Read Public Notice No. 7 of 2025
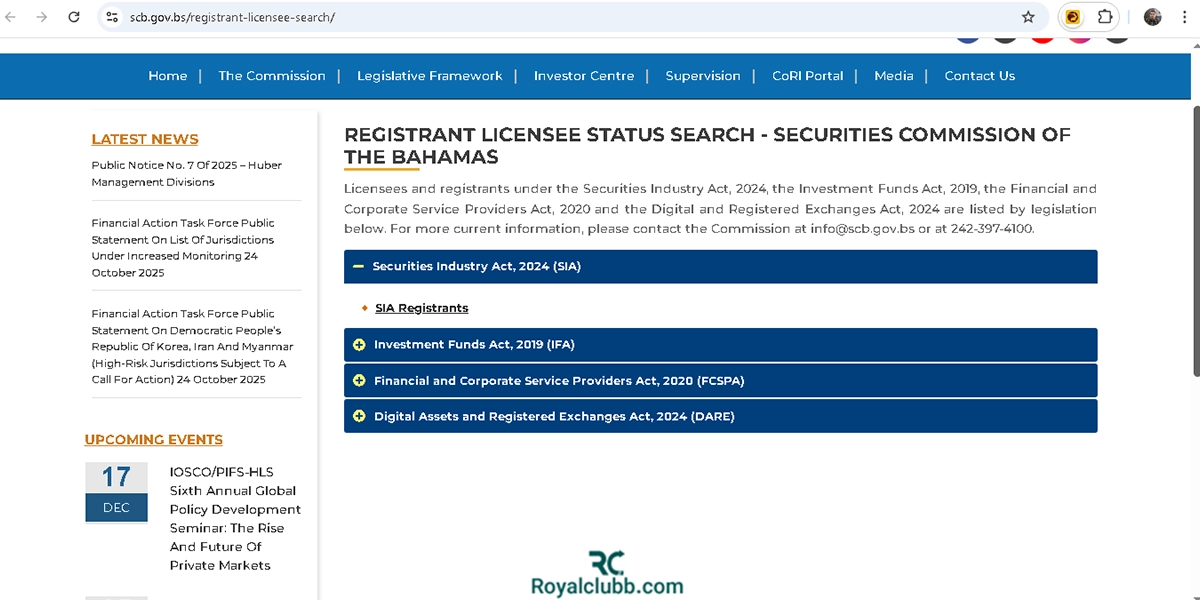The image size is (1200, 600). click(186, 174)
